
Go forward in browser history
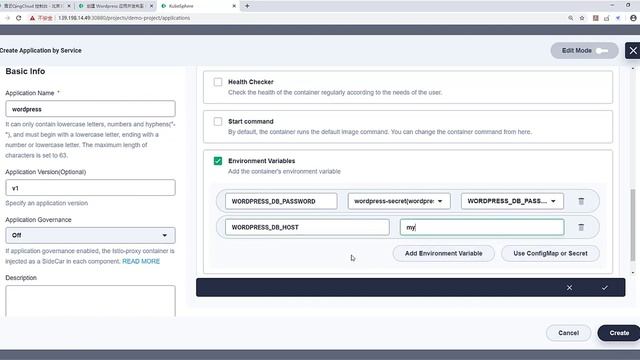(7, 18)
